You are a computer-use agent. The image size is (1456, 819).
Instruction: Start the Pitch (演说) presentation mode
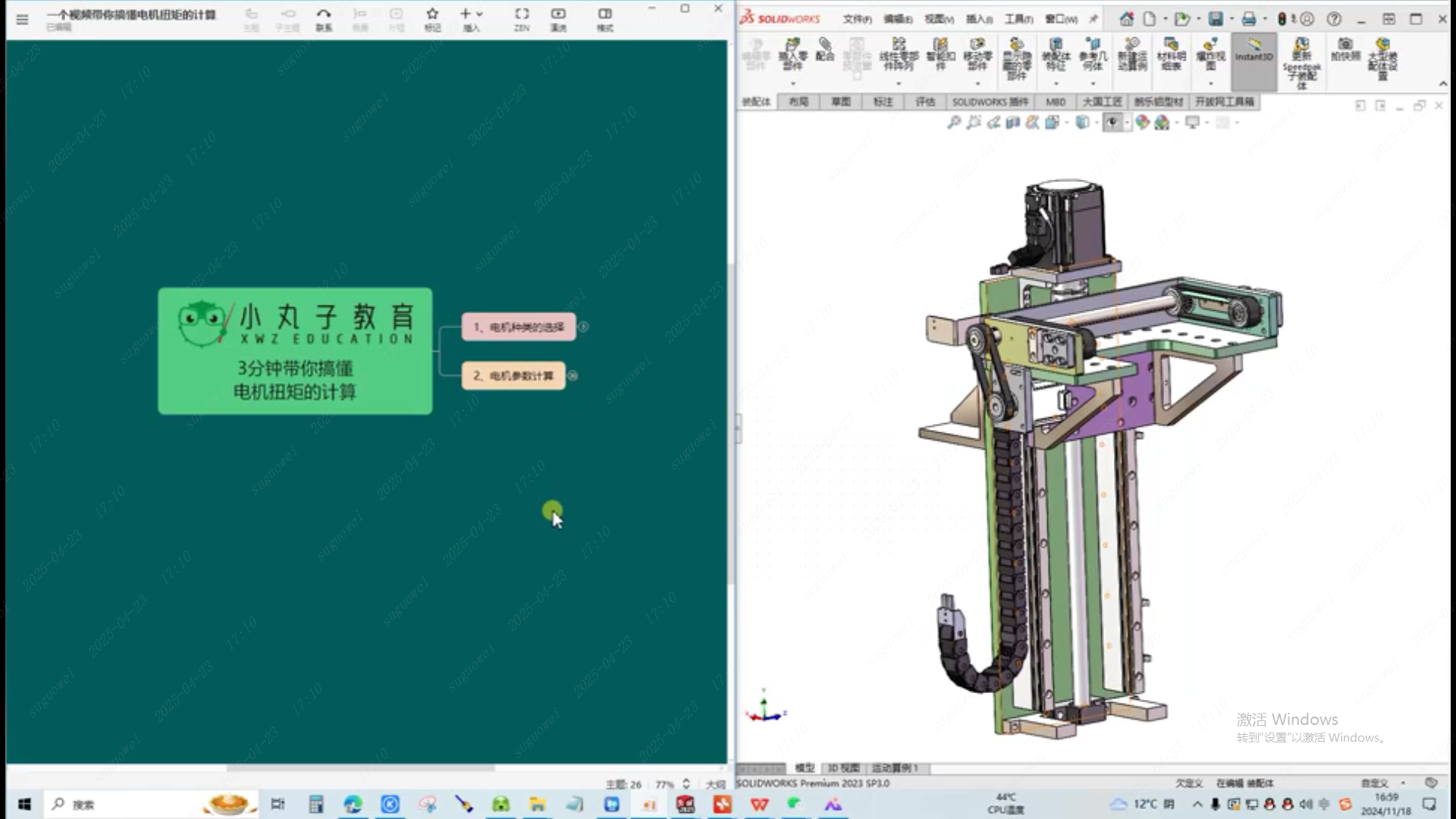[x=558, y=19]
